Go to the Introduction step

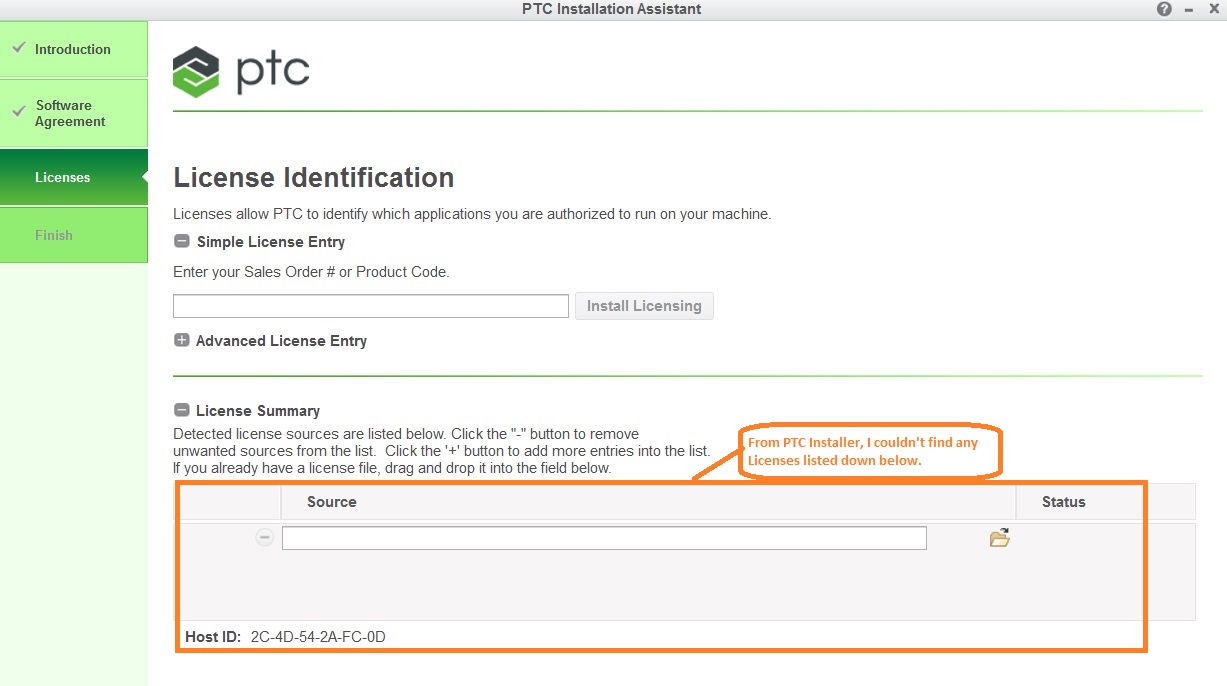coord(74,49)
